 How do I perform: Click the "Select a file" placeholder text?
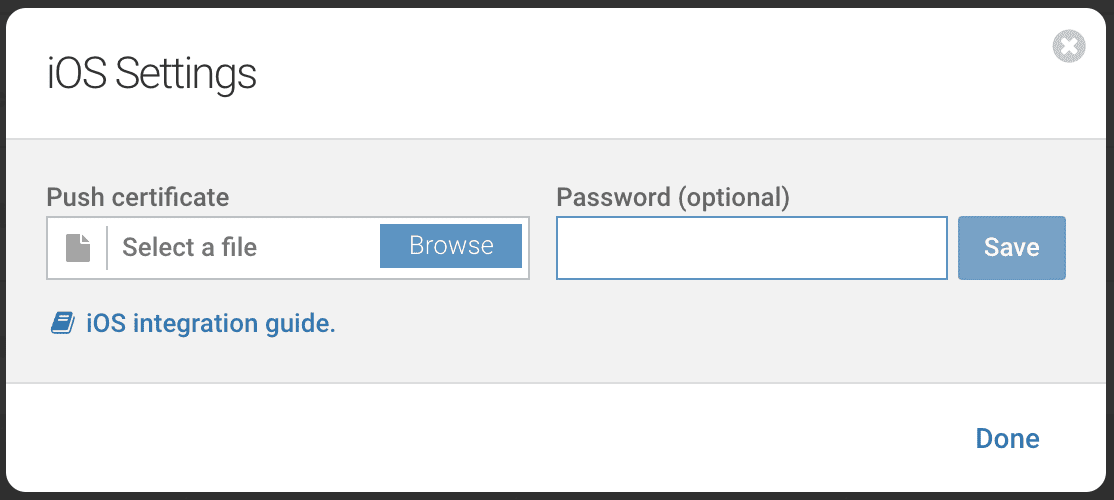pos(189,247)
